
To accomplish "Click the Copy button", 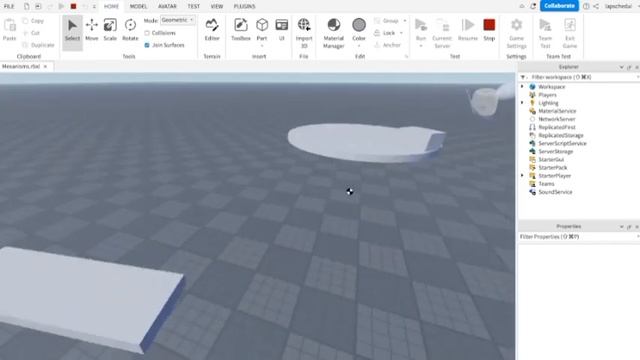I will (33, 20).
